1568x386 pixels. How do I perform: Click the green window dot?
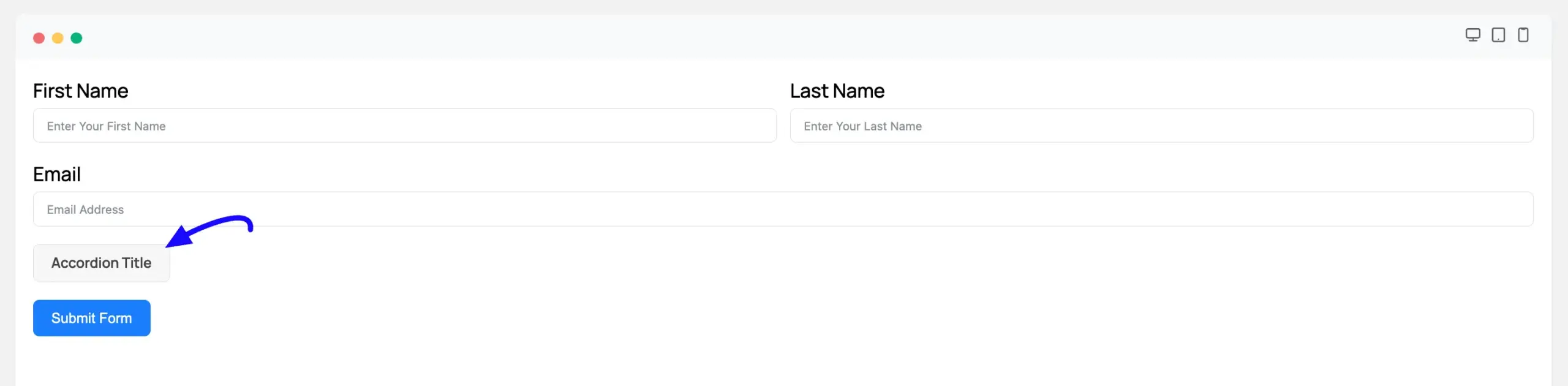tap(77, 38)
